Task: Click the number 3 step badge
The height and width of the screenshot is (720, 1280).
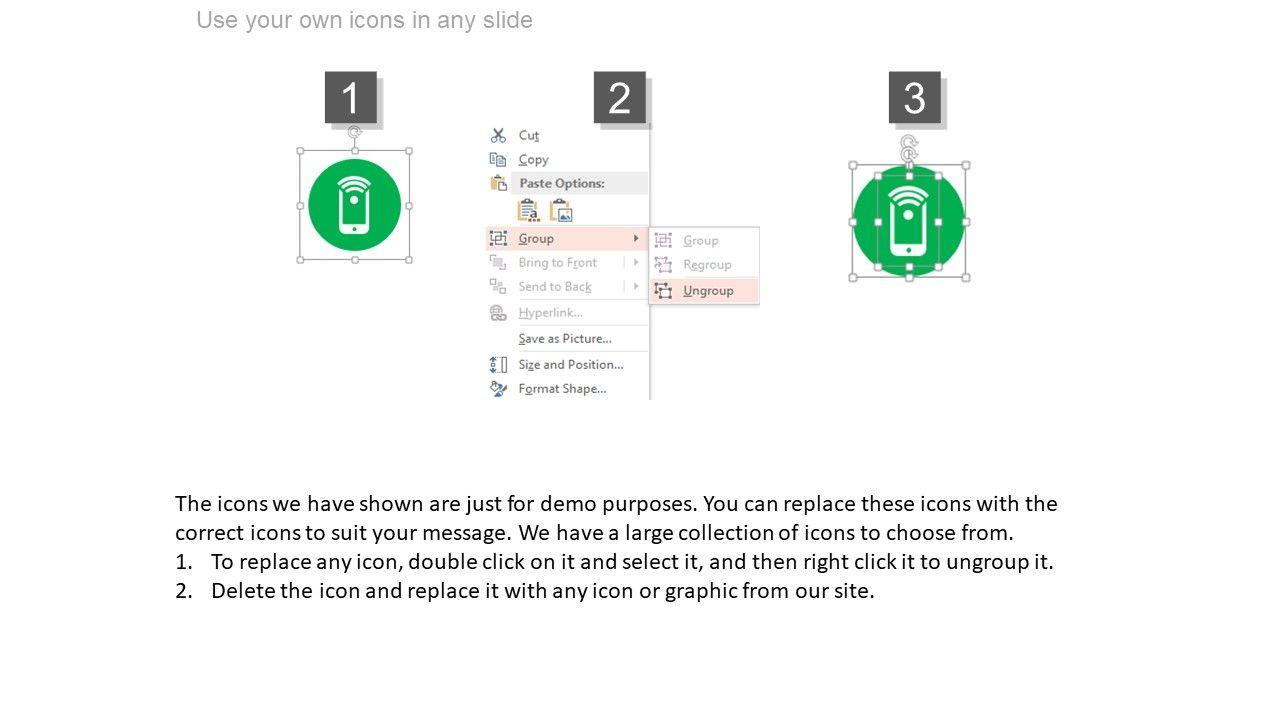Action: point(914,98)
